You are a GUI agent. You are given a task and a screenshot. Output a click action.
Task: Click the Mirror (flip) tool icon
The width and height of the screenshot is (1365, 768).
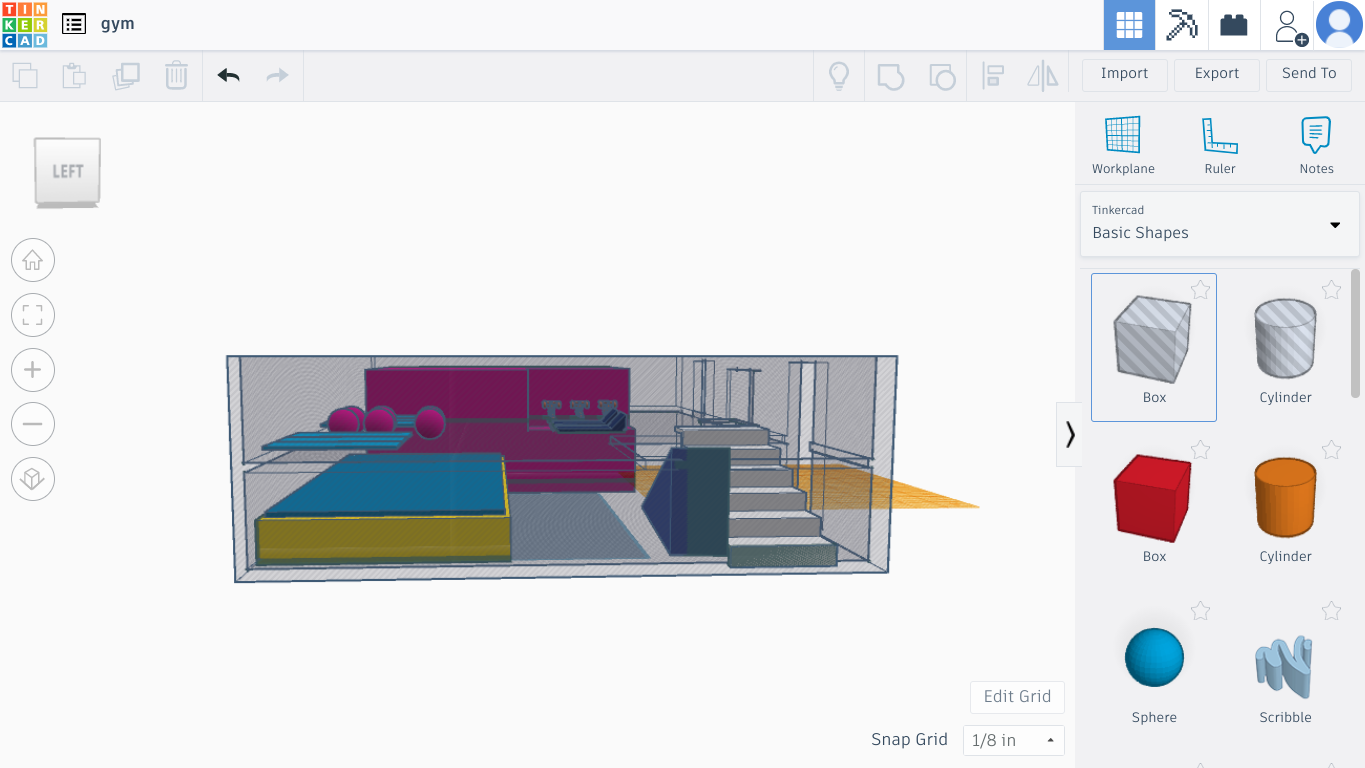(1042, 76)
